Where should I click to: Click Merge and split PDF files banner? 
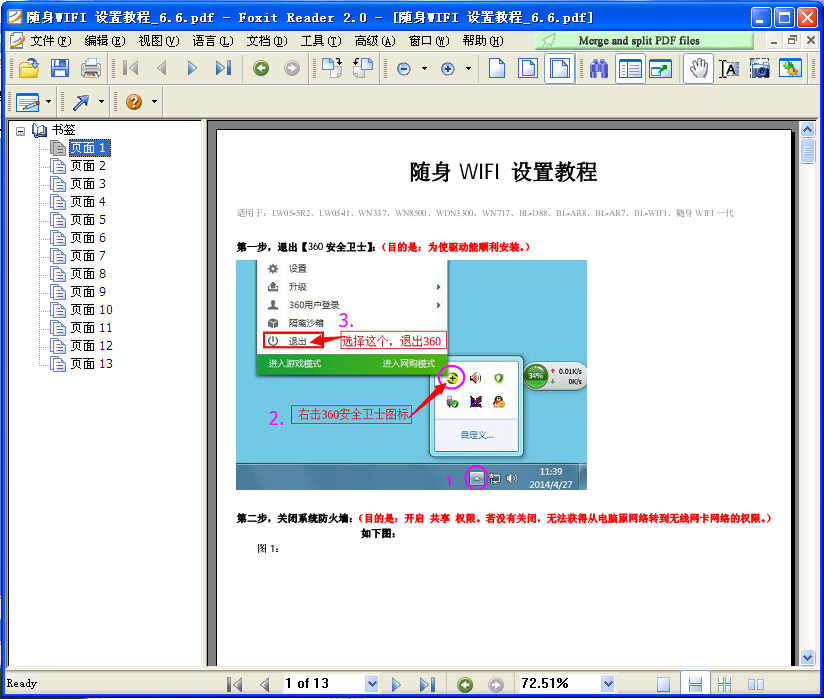pos(644,40)
